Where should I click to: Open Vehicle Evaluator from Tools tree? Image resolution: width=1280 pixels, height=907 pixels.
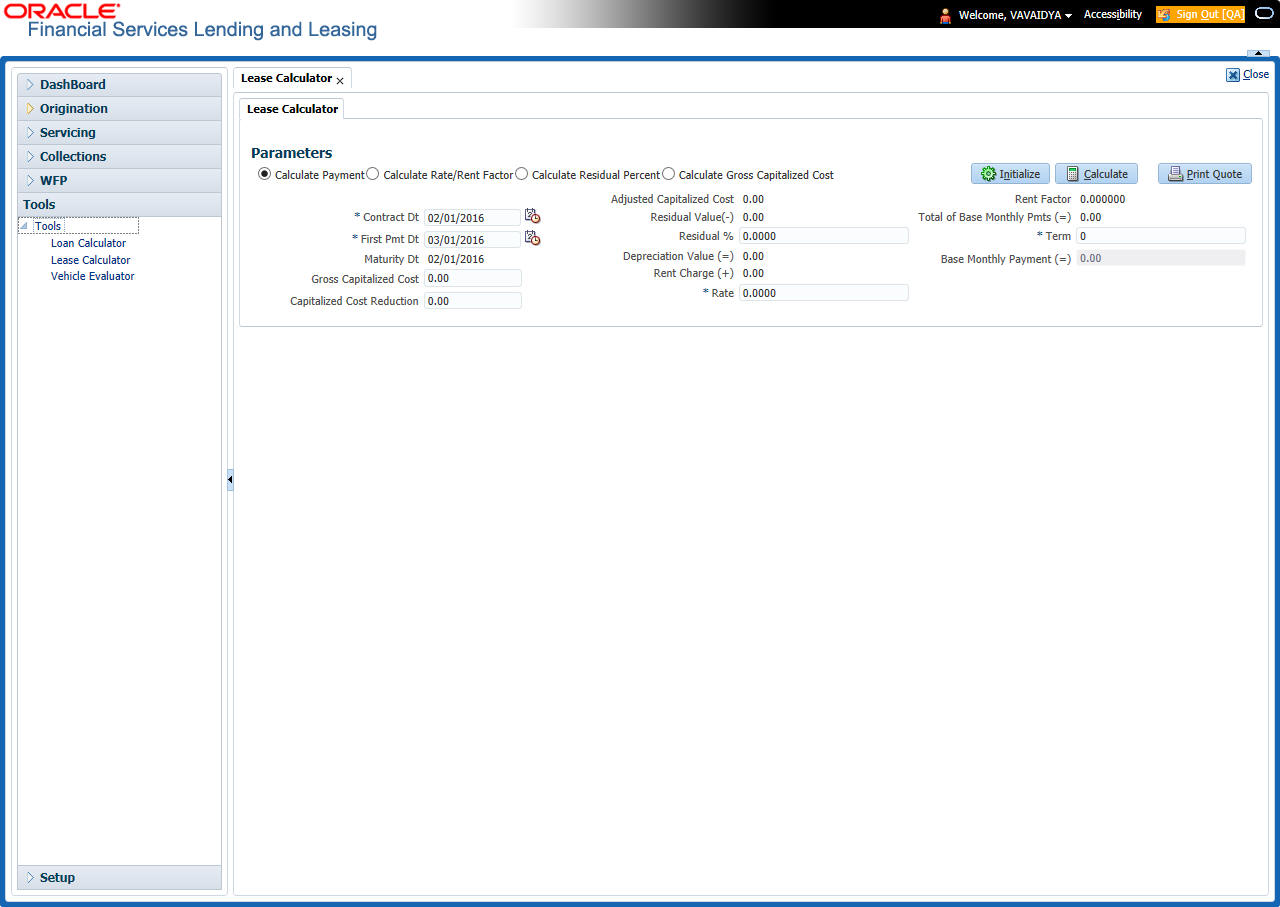[92, 276]
